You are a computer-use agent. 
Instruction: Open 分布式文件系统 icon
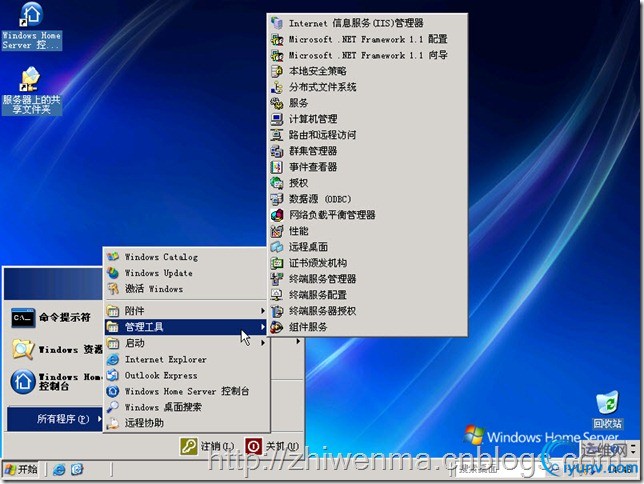[x=277, y=87]
